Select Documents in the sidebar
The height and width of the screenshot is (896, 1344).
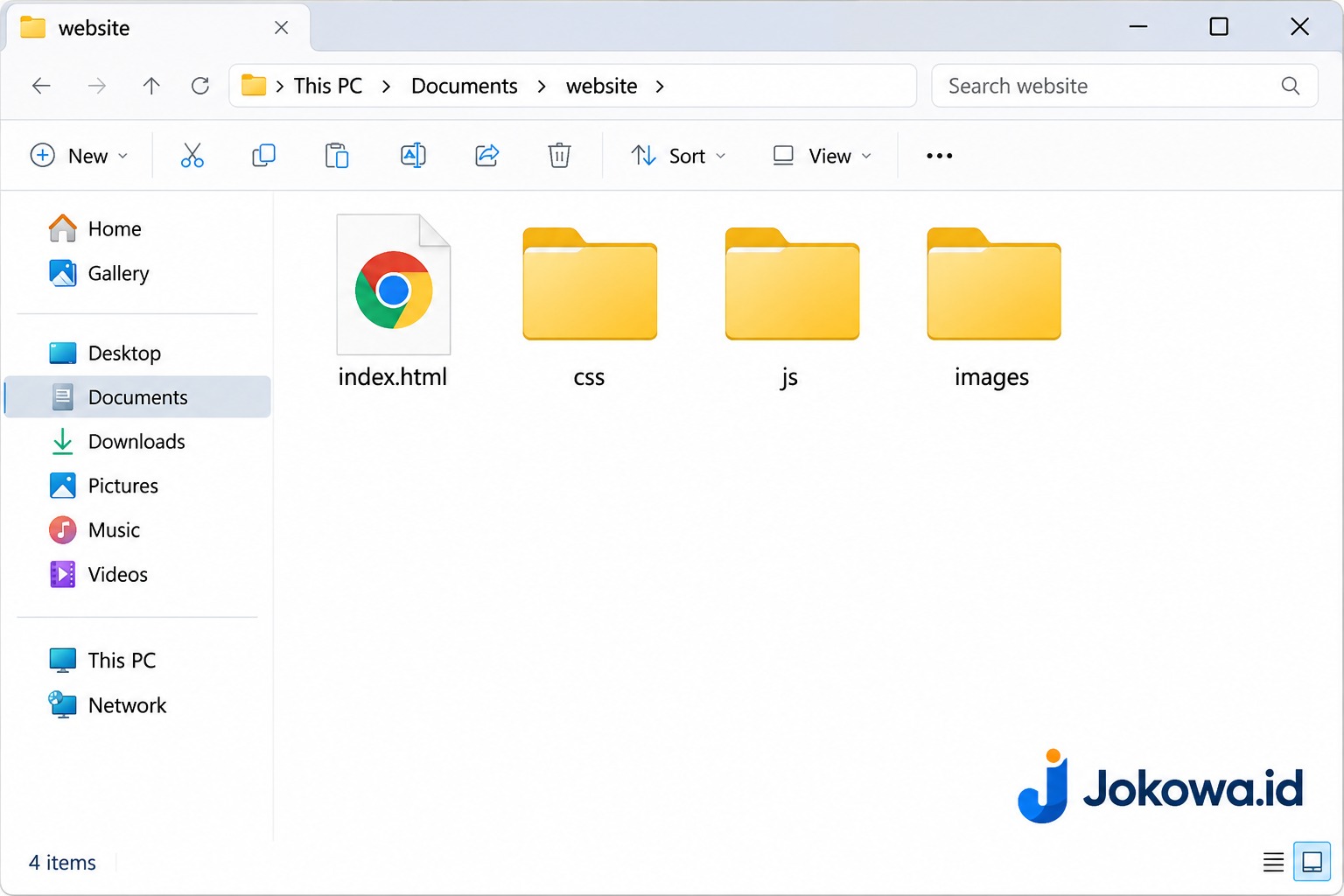(x=137, y=397)
